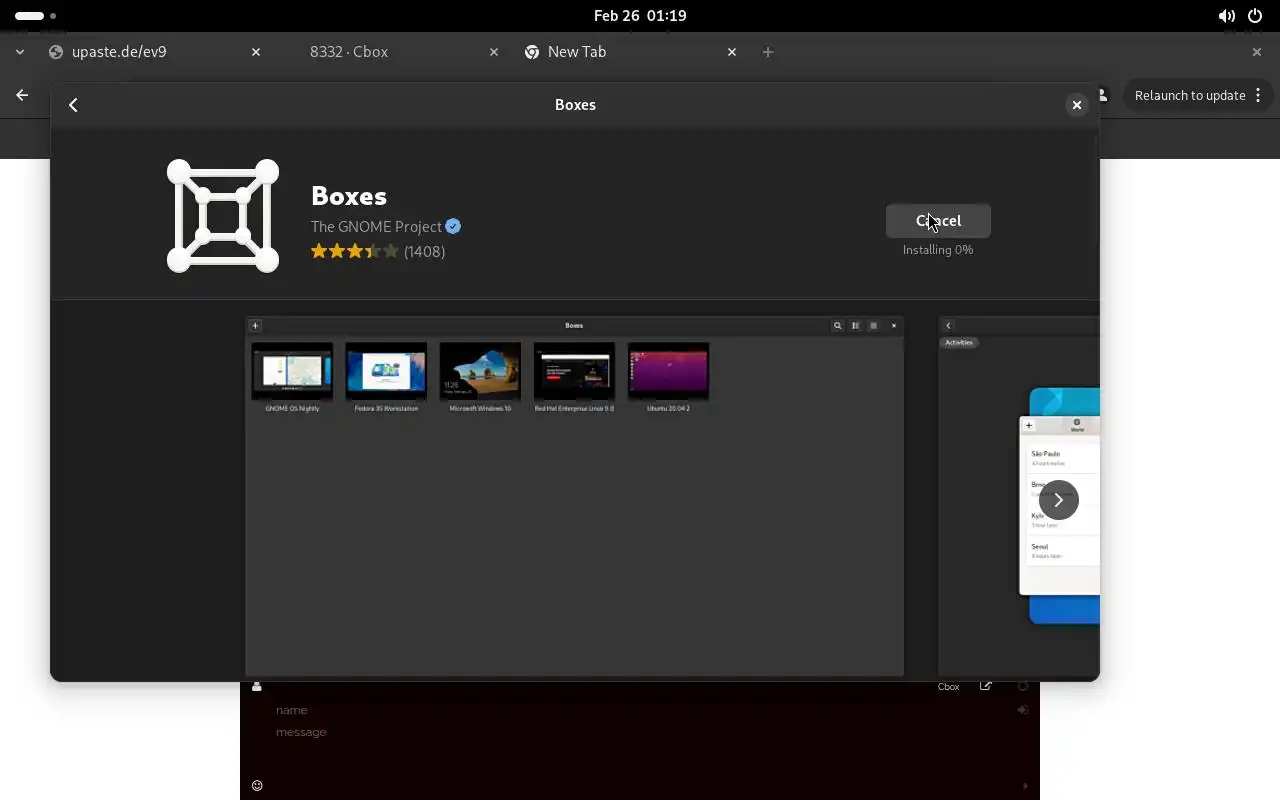Open the browser three-dot menu

pos(1258,96)
